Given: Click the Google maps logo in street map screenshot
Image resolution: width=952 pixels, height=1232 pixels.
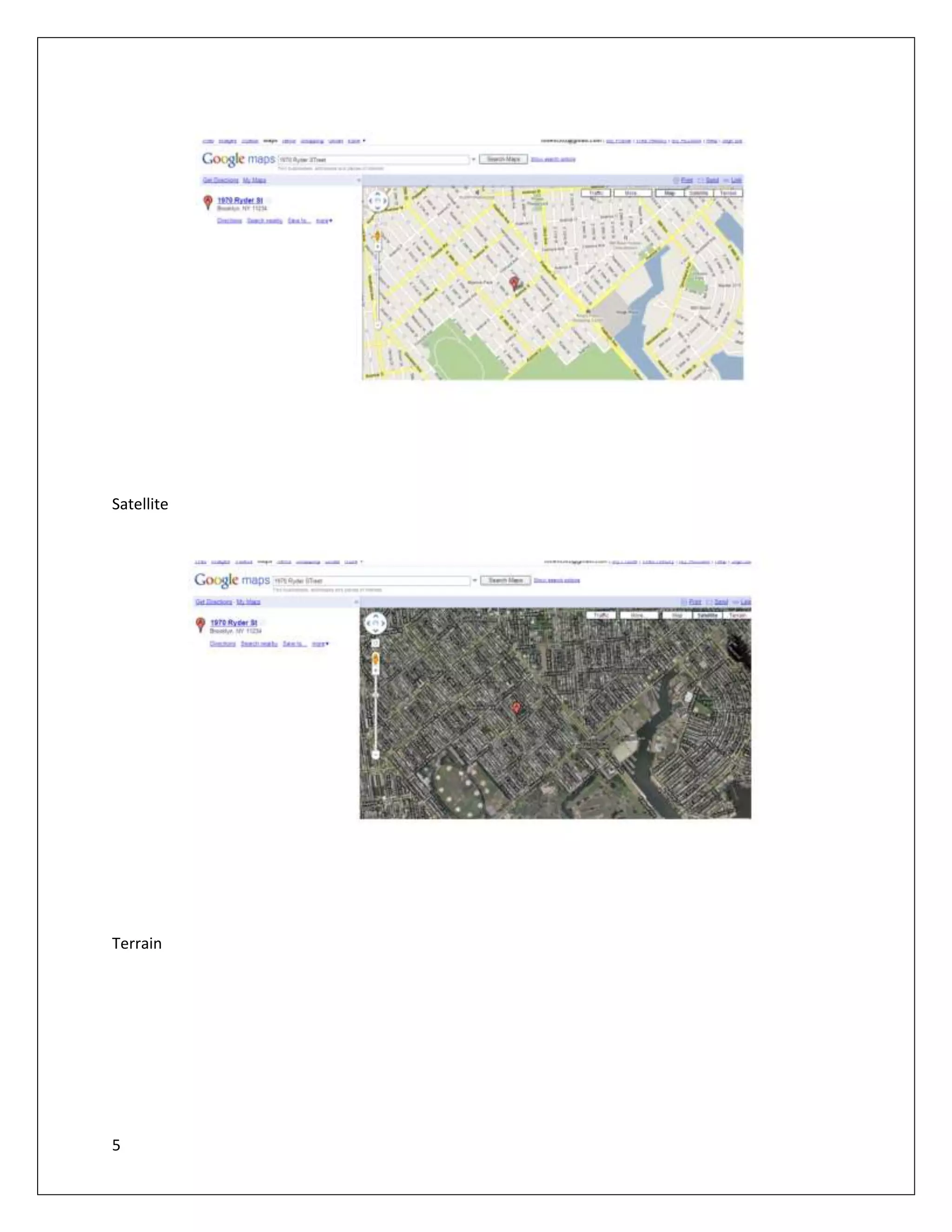Looking at the screenshot, I should tap(238, 159).
